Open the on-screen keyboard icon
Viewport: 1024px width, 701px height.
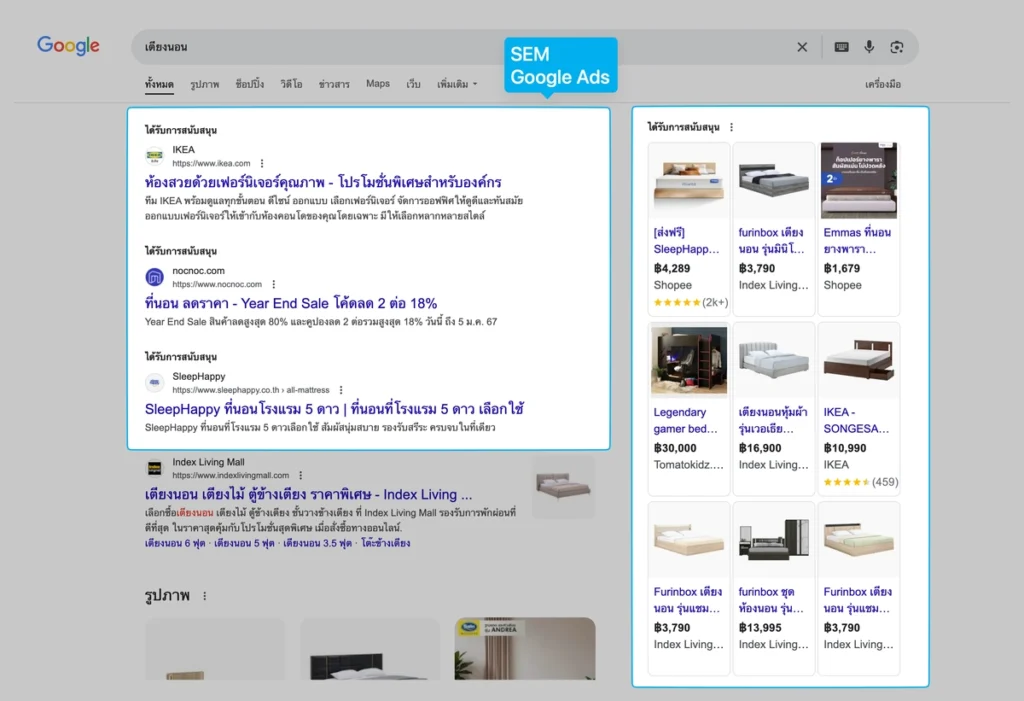click(841, 47)
